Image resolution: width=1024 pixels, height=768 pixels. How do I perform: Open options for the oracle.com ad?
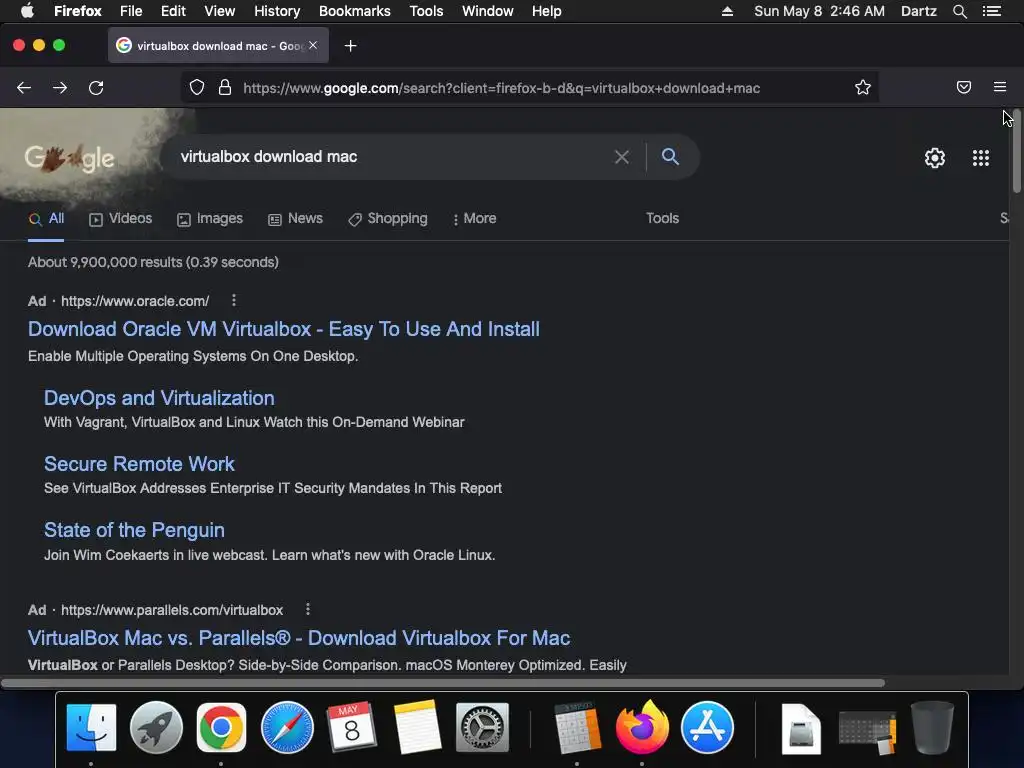pos(234,300)
